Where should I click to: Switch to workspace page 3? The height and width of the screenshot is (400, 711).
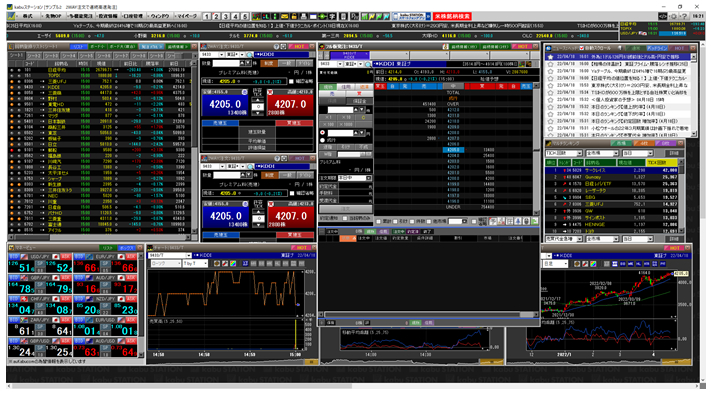point(225,16)
